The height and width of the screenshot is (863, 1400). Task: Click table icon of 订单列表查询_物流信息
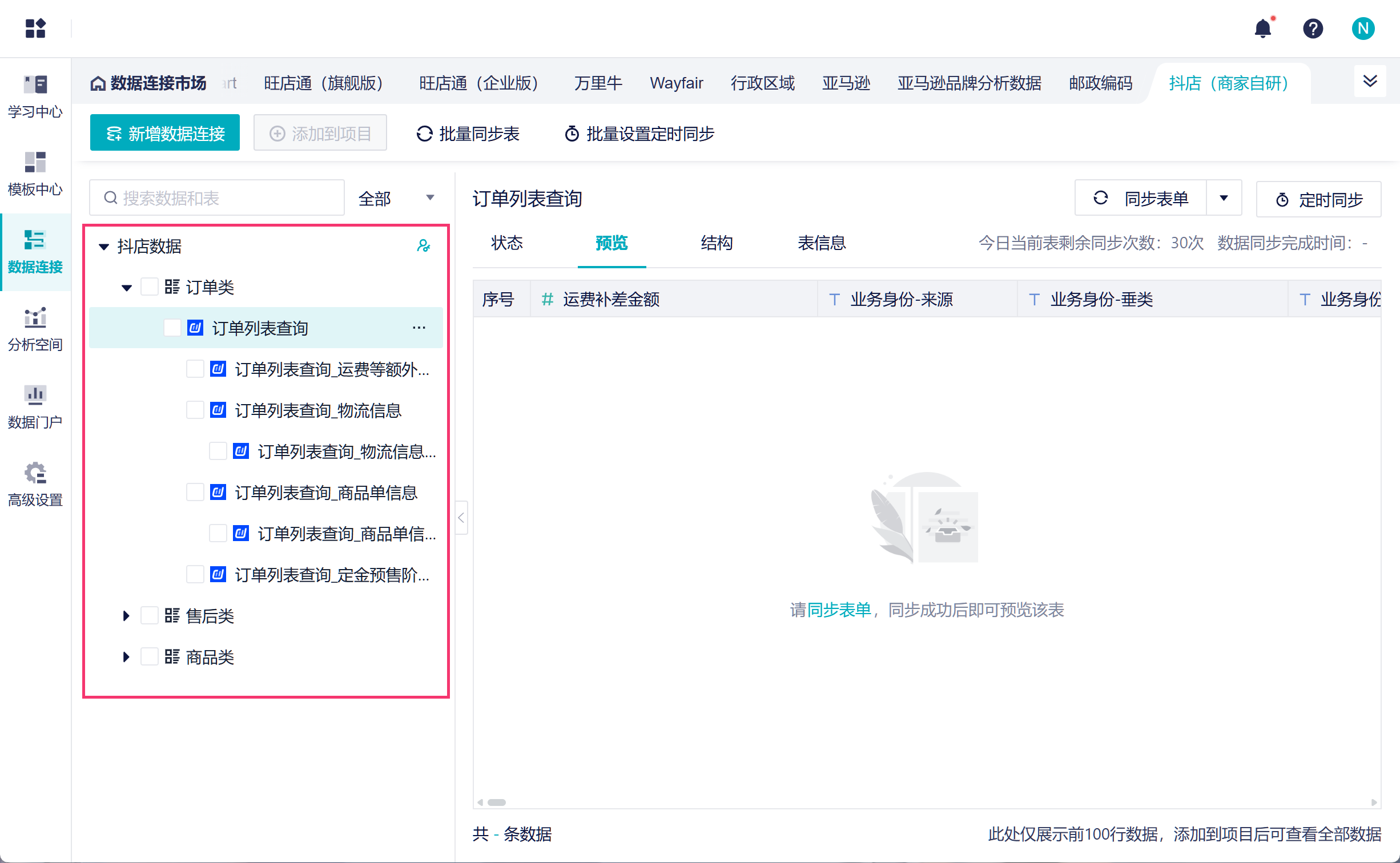(x=218, y=410)
